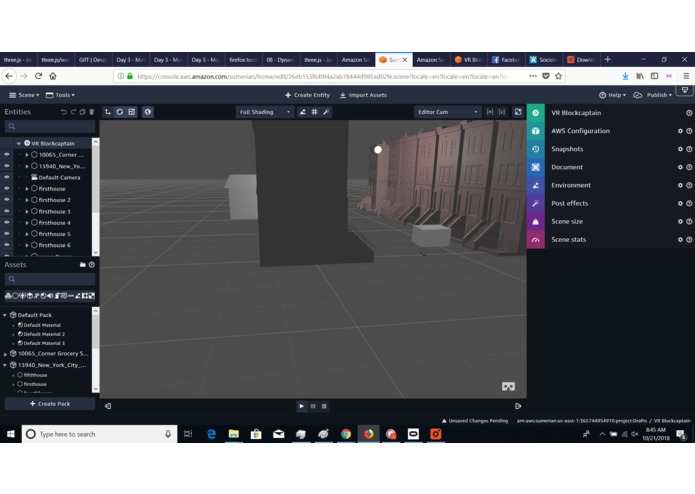Click the Assets search field
Screen dimensions: 695x494
click(50, 279)
